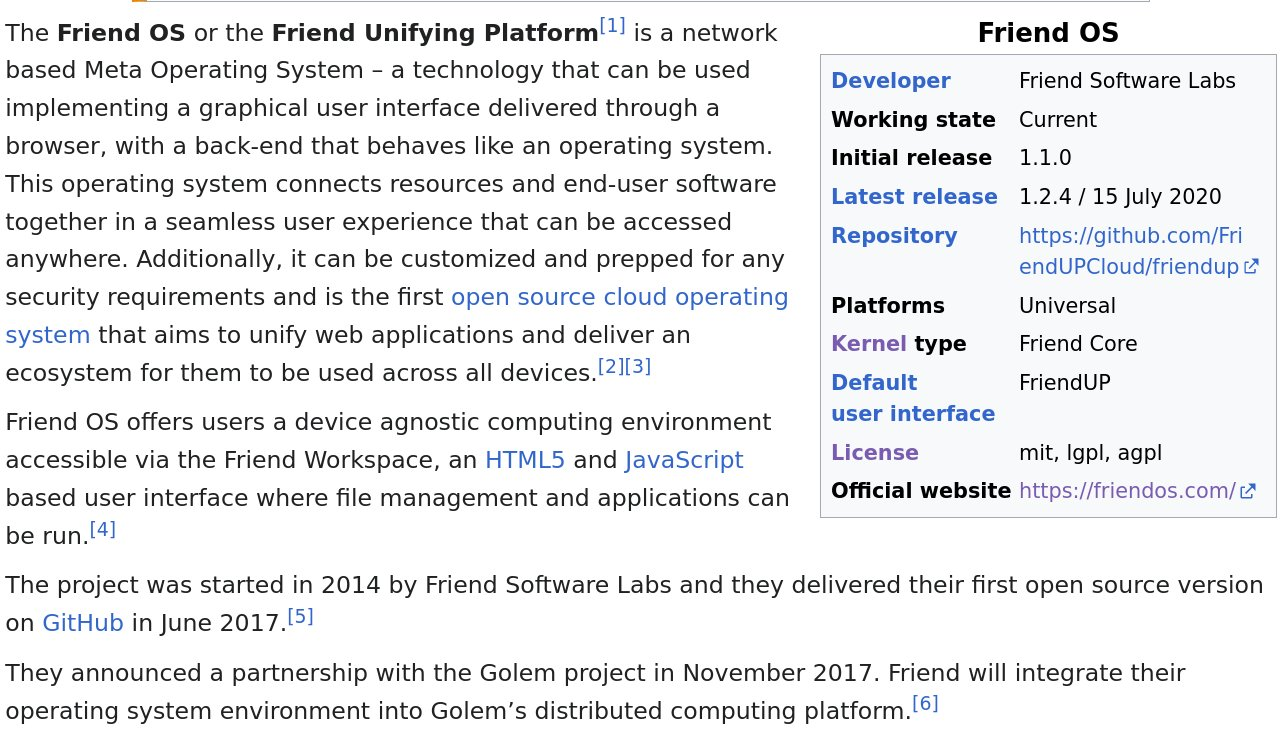The height and width of the screenshot is (739, 1282).
Task: Open the HTML5 article link
Action: (x=525, y=460)
